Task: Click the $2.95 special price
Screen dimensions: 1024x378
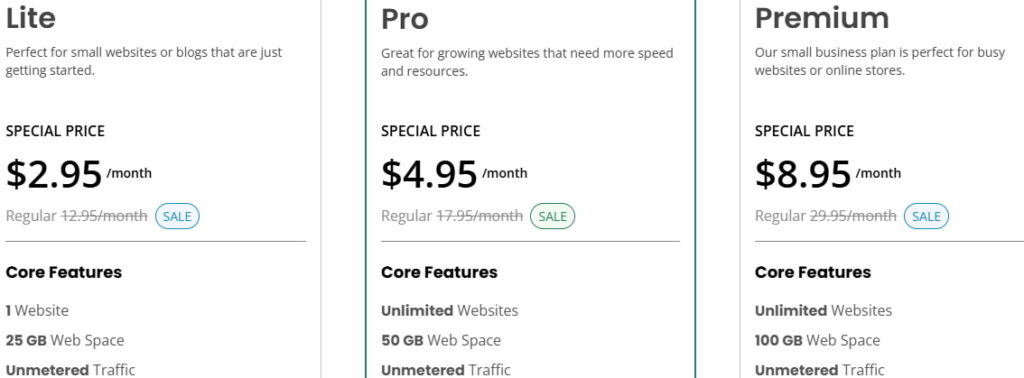Action: [54, 174]
